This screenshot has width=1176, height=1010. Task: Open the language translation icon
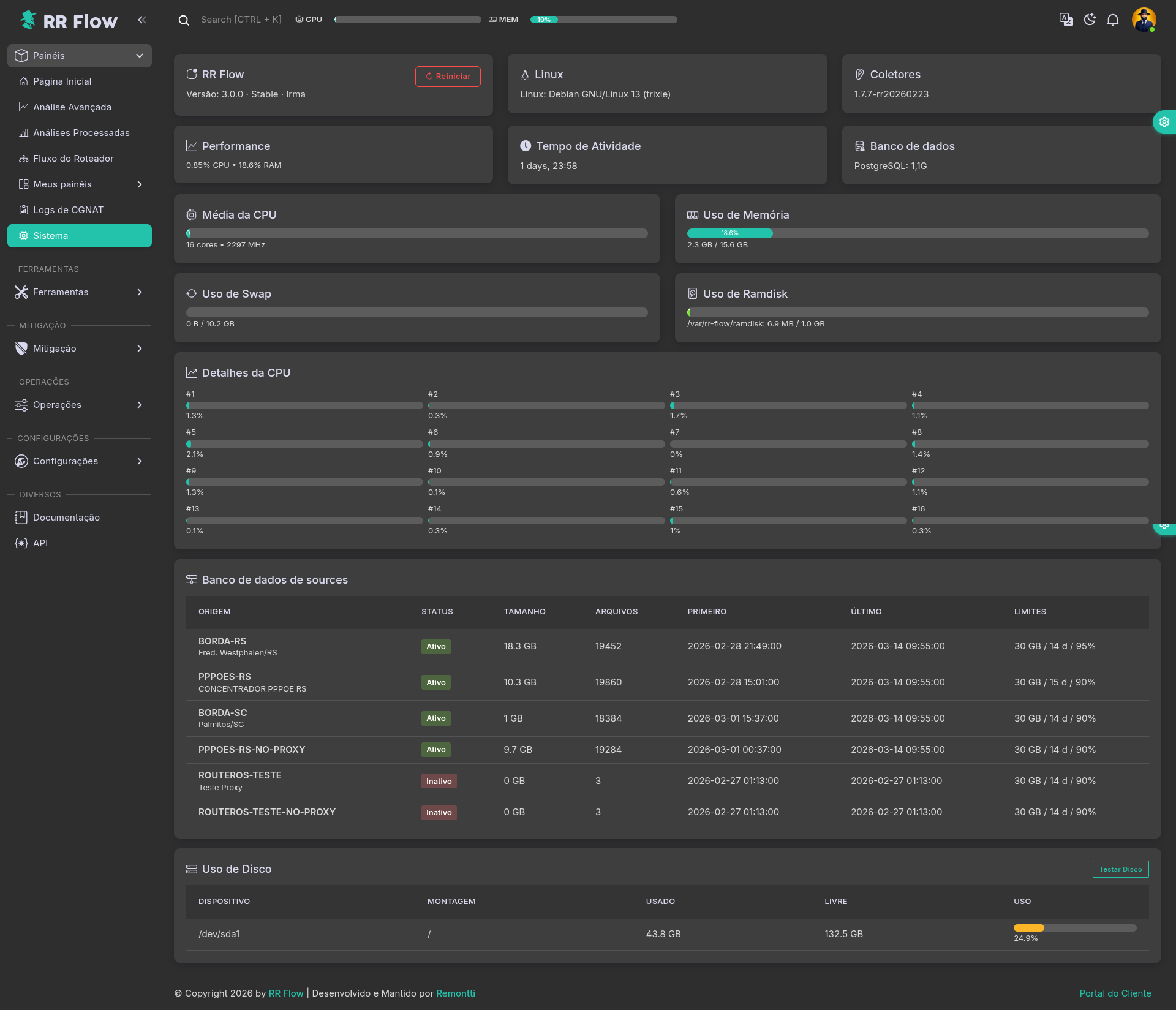[1066, 20]
